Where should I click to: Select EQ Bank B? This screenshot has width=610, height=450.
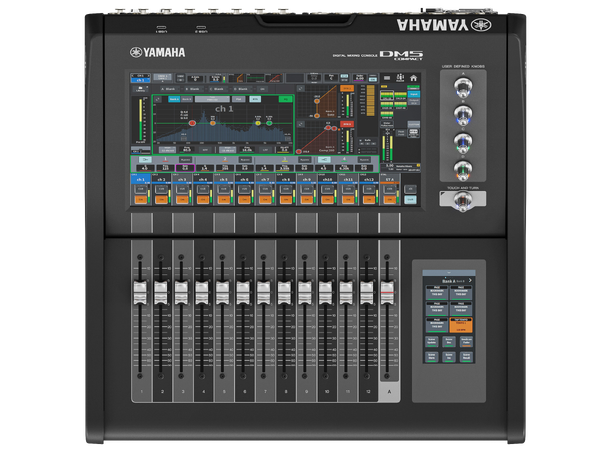[x=187, y=99]
